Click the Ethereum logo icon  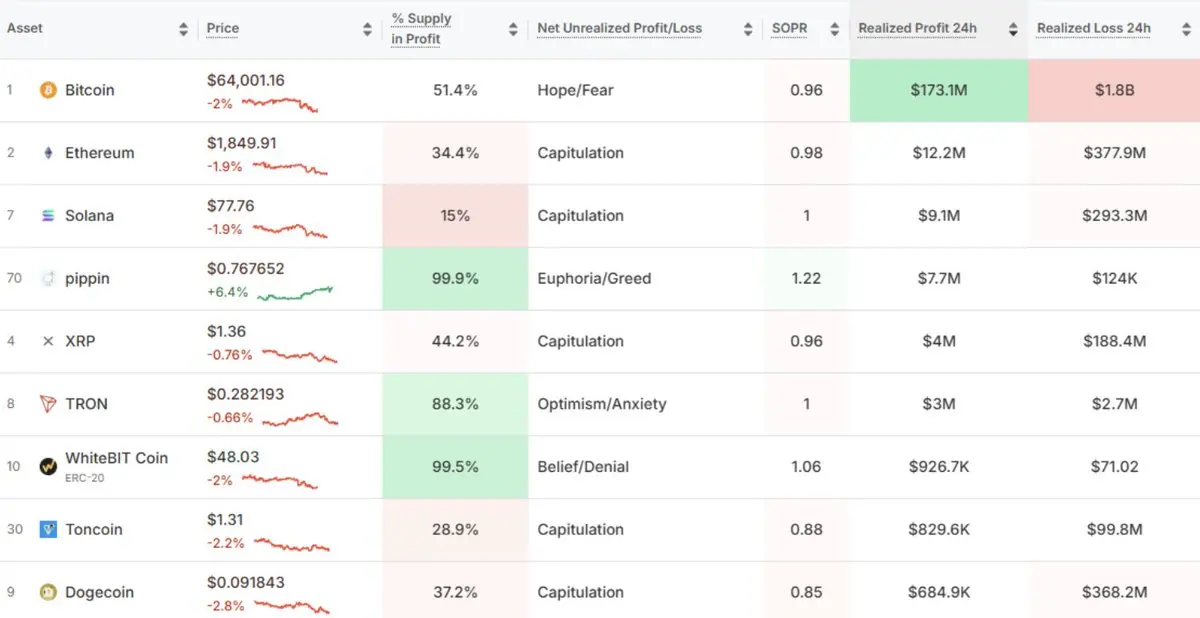click(x=48, y=153)
